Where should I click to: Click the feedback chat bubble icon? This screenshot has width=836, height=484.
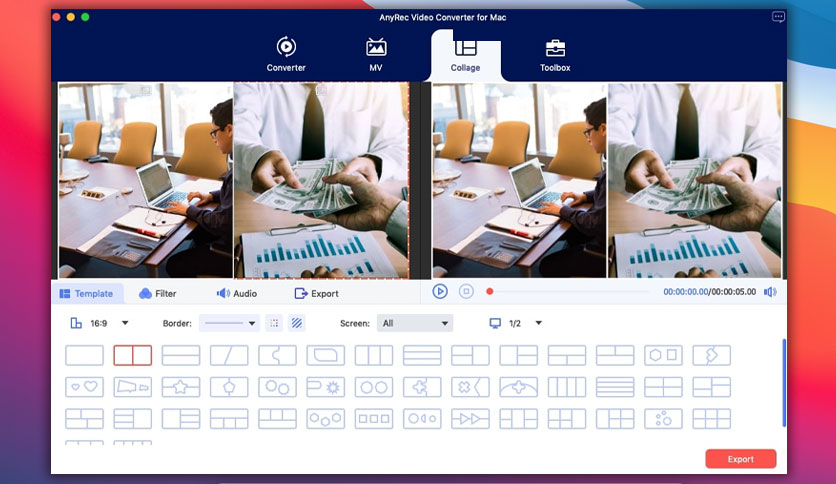pyautogui.click(x=778, y=17)
